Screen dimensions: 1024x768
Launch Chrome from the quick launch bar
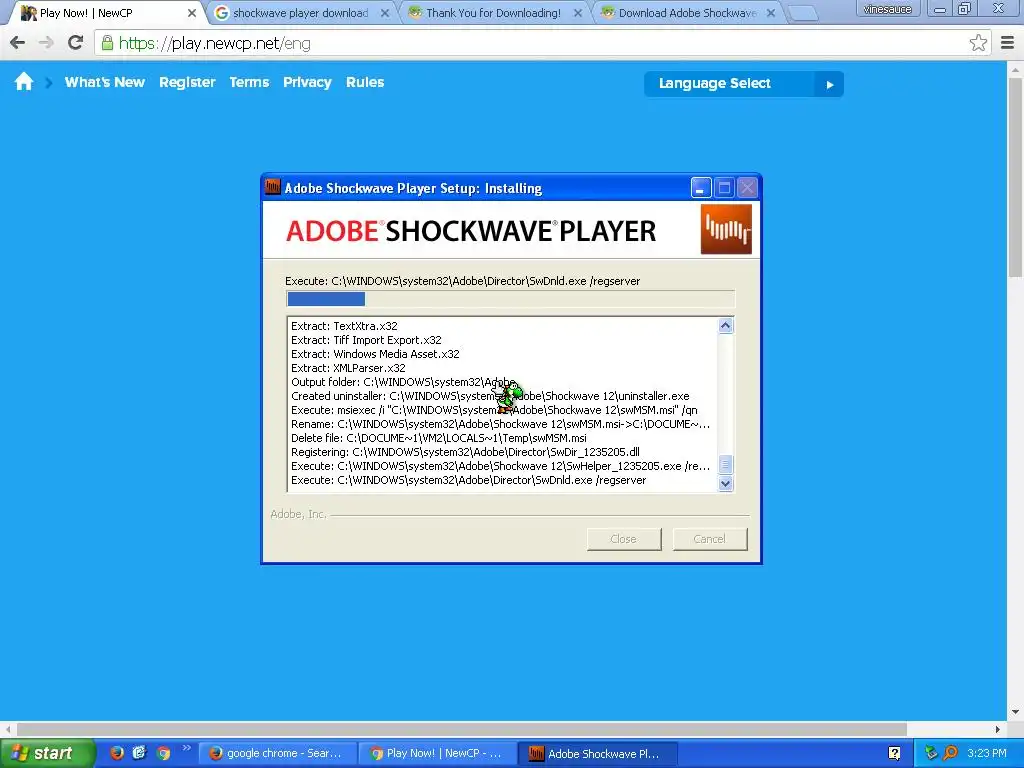[163, 753]
